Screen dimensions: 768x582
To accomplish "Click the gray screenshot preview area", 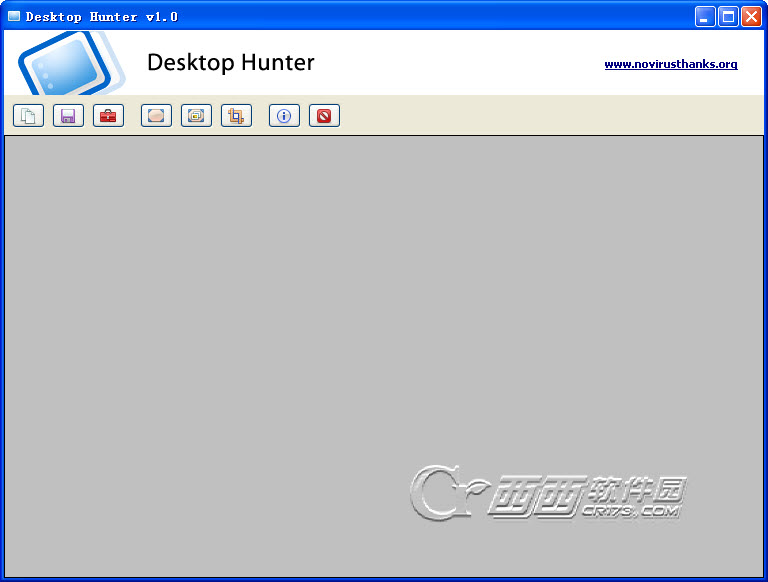I will 384,356.
